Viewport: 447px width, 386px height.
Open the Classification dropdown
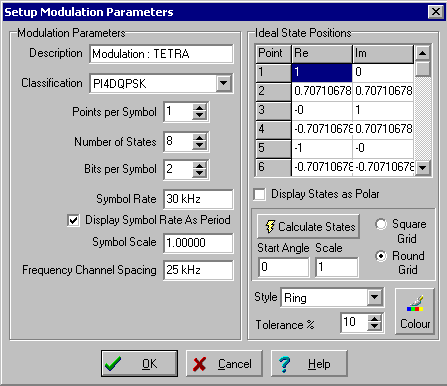[x=223, y=83]
